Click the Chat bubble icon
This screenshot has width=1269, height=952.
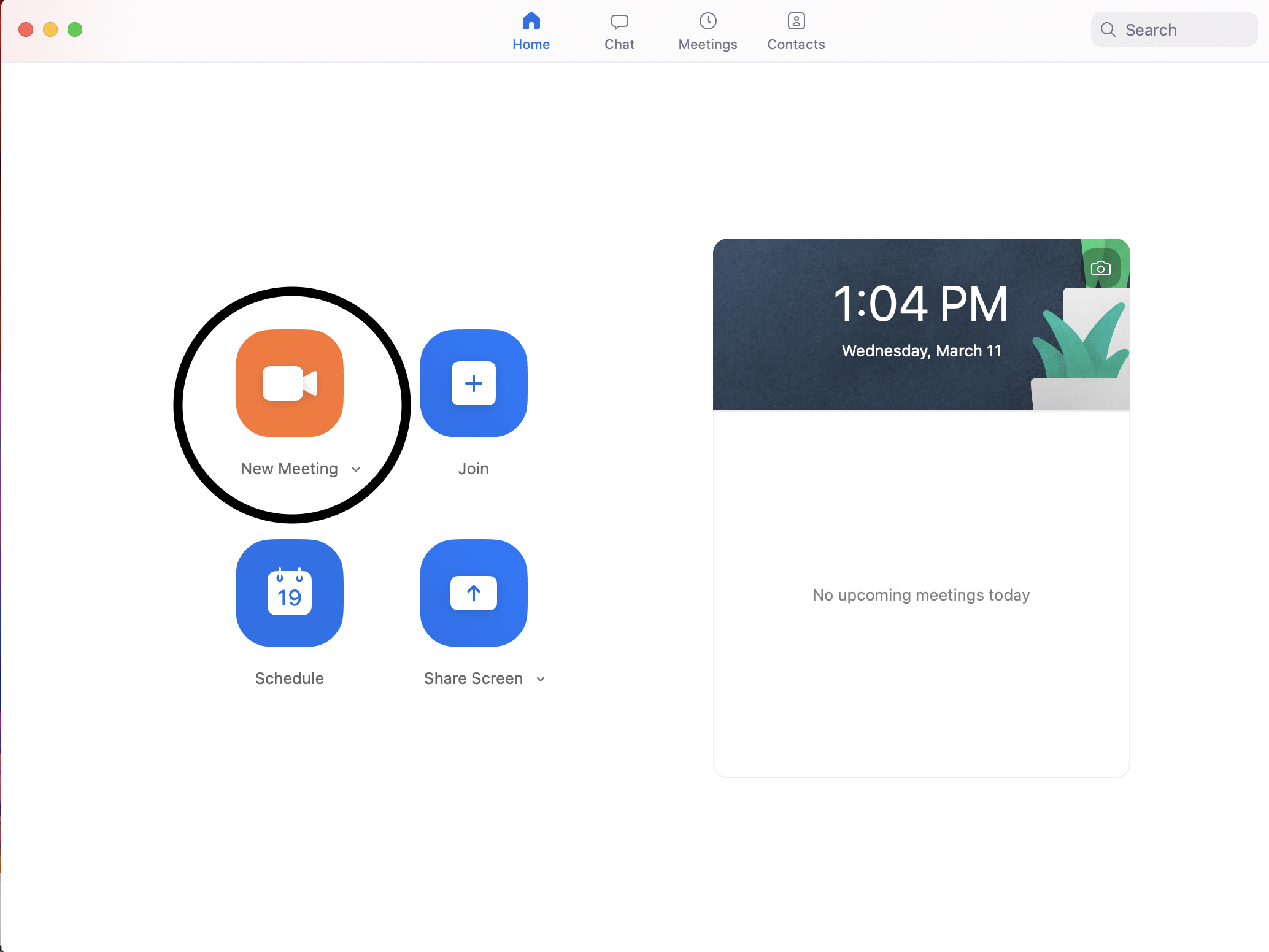[x=619, y=21]
